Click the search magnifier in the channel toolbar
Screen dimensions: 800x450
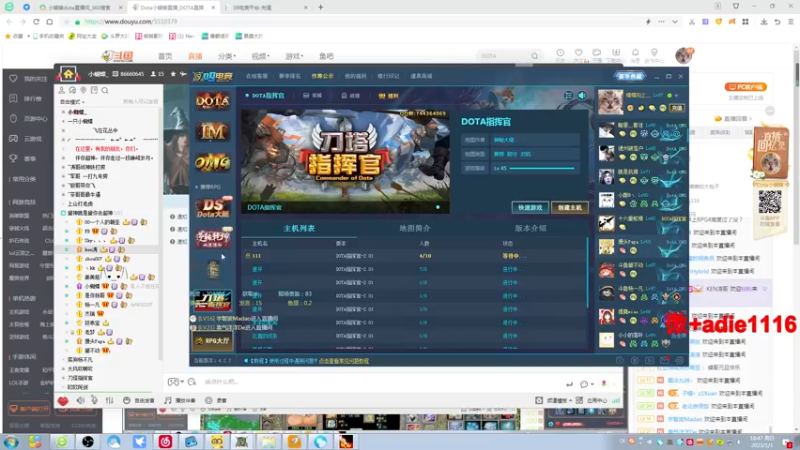tap(105, 90)
